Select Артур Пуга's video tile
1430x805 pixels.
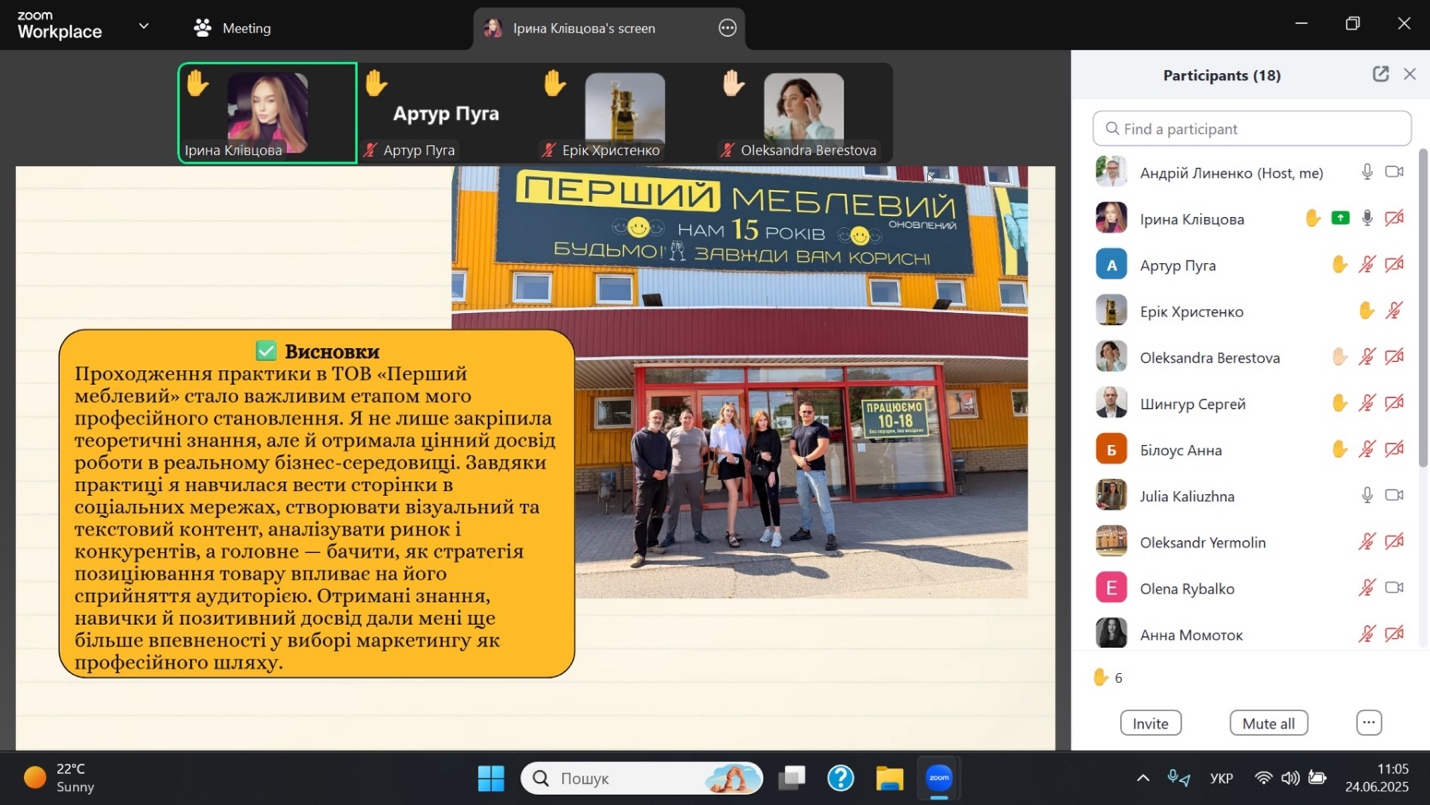(446, 112)
